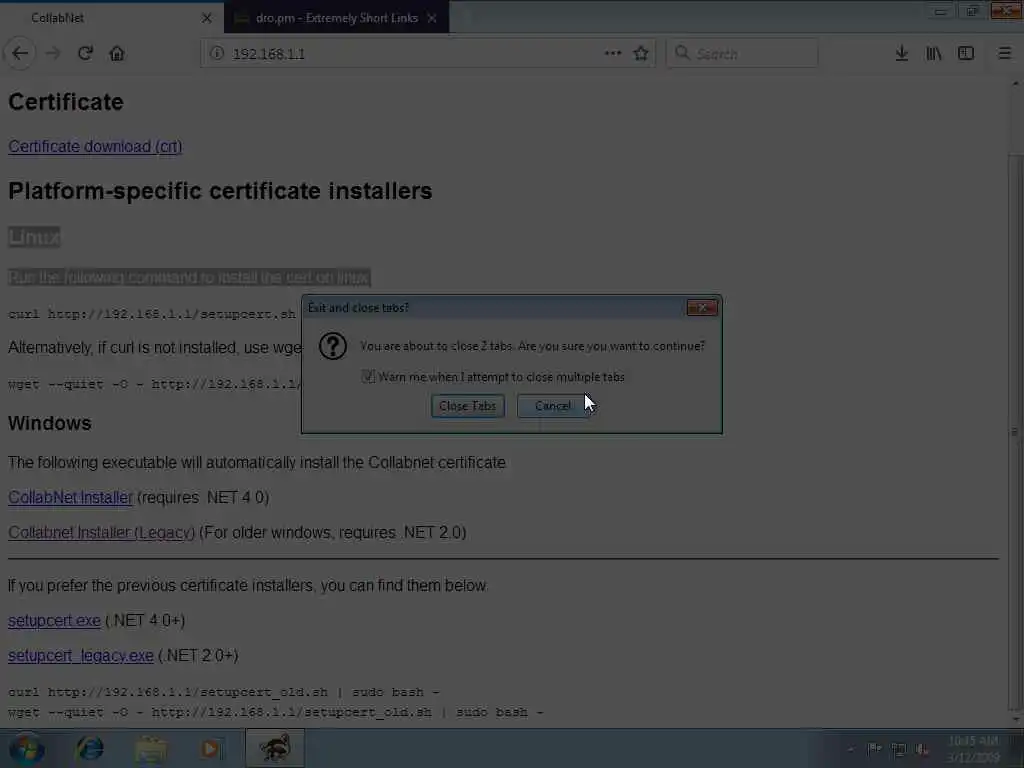Click the Action Center flag tray icon
Viewport: 1024px width, 768px height.
874,749
